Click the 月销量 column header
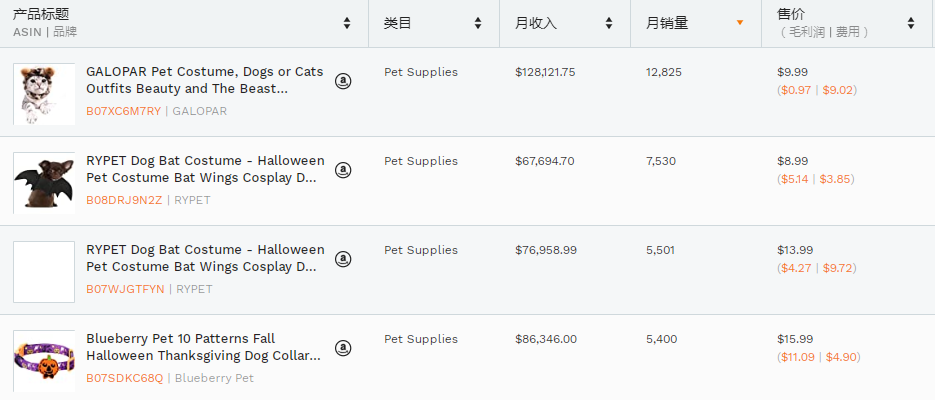The image size is (935, 400). (x=667, y=23)
